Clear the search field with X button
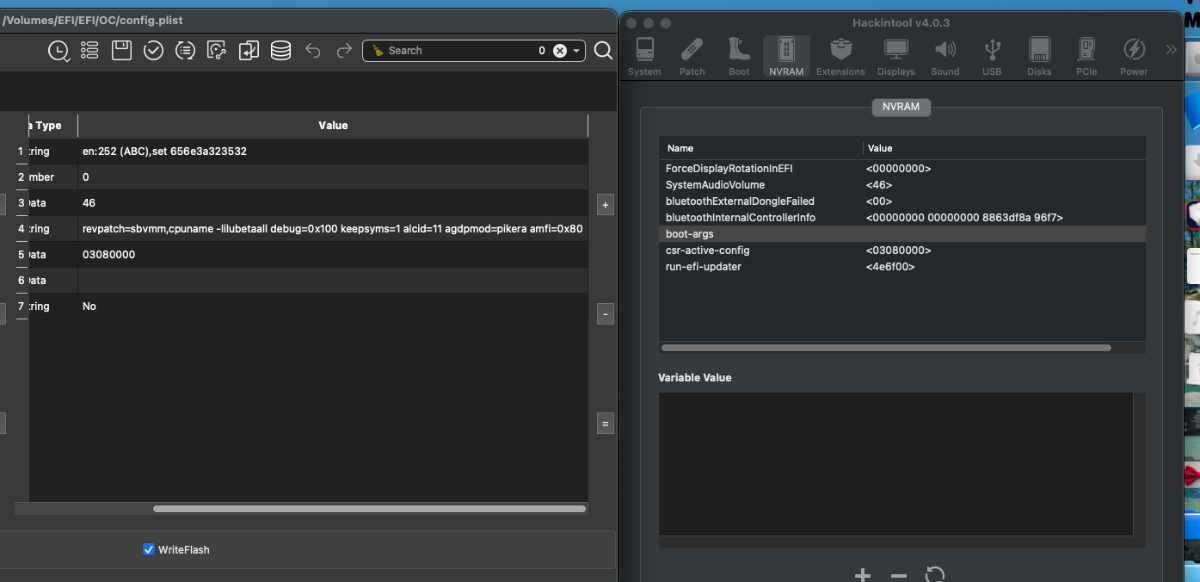The width and height of the screenshot is (1200, 582). (x=560, y=50)
